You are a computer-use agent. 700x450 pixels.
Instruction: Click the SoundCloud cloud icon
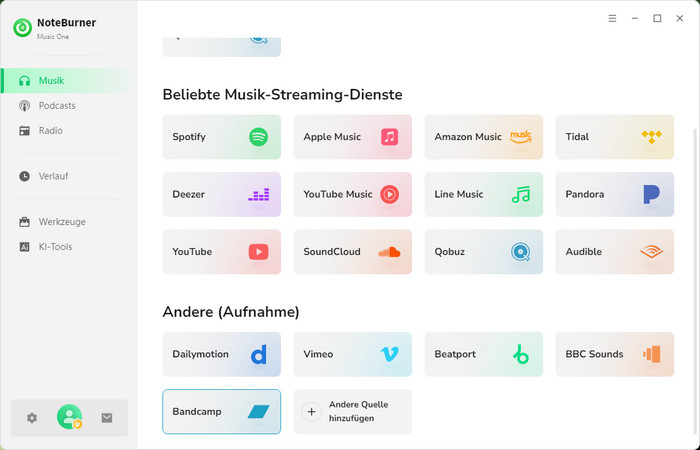coord(389,252)
